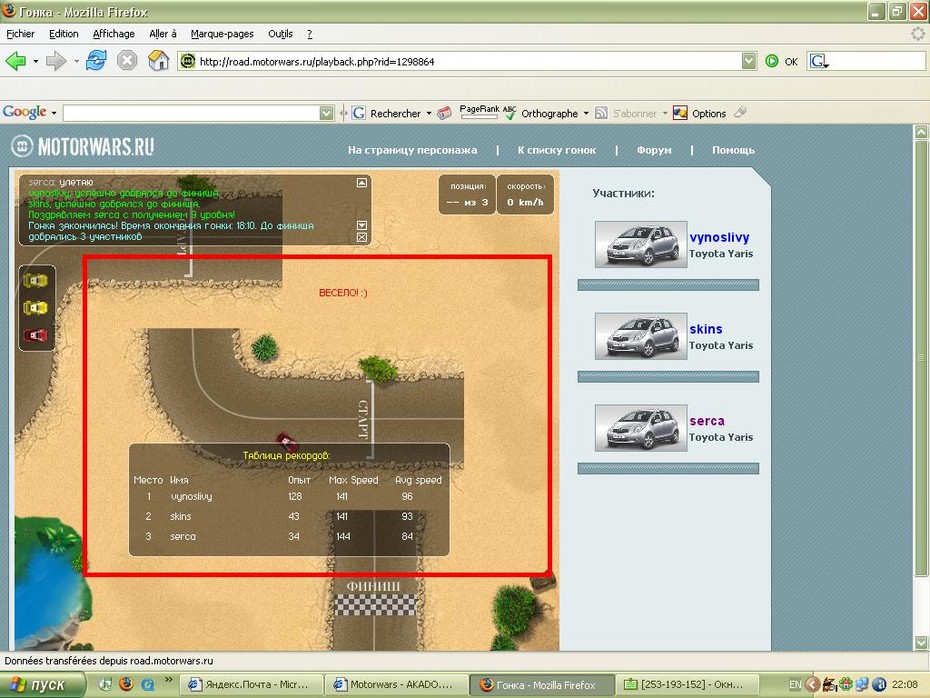Image resolution: width=930 pixels, height=698 pixels.
Task: Click the EN language indicator in tray
Action: click(x=795, y=684)
